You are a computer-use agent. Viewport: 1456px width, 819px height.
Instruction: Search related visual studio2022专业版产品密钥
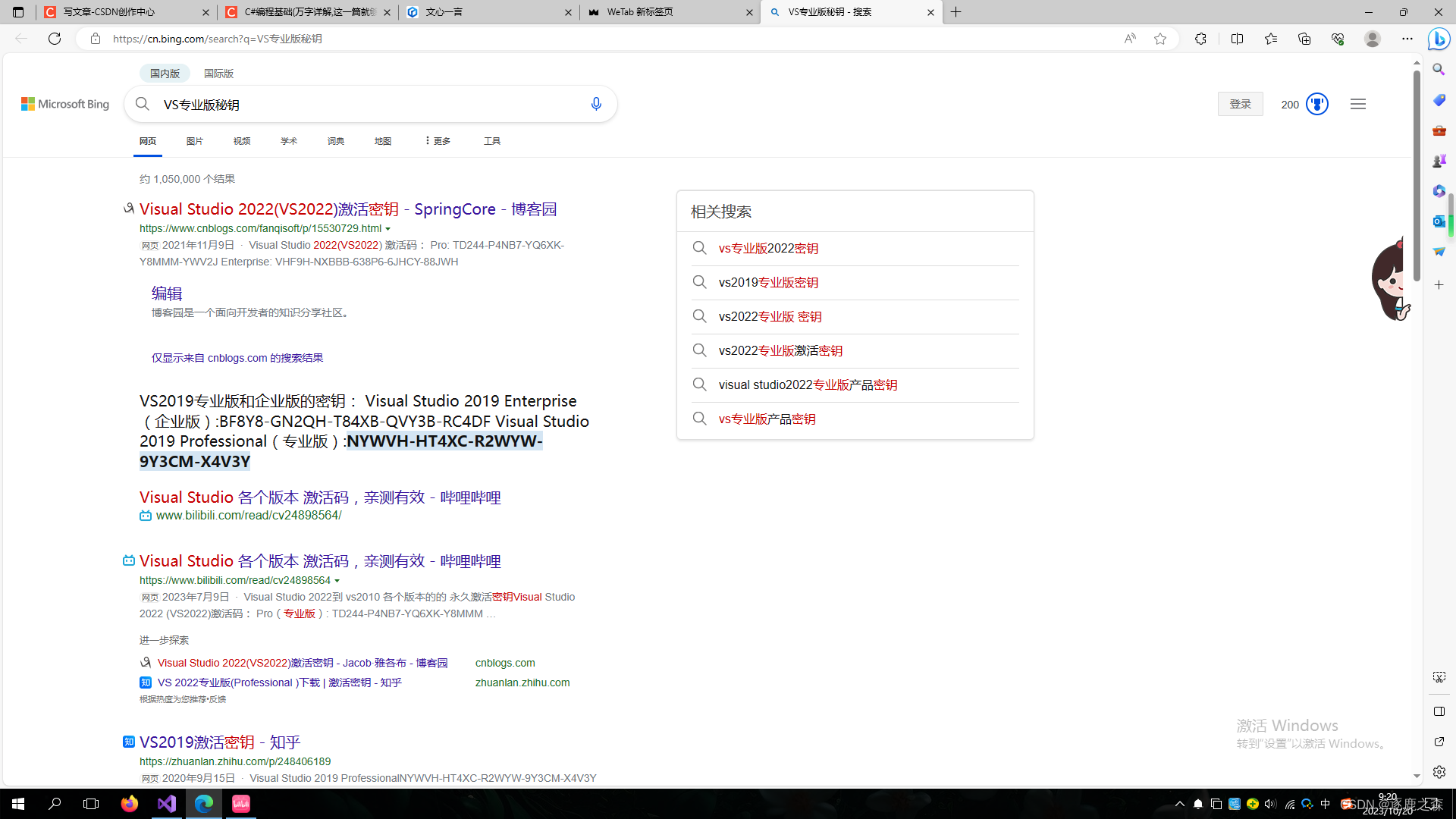point(808,385)
